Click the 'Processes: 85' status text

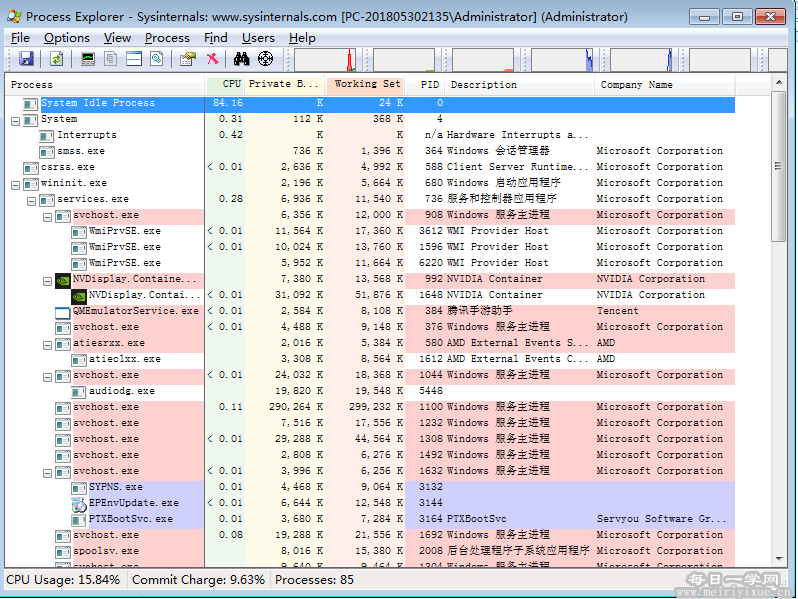315,580
